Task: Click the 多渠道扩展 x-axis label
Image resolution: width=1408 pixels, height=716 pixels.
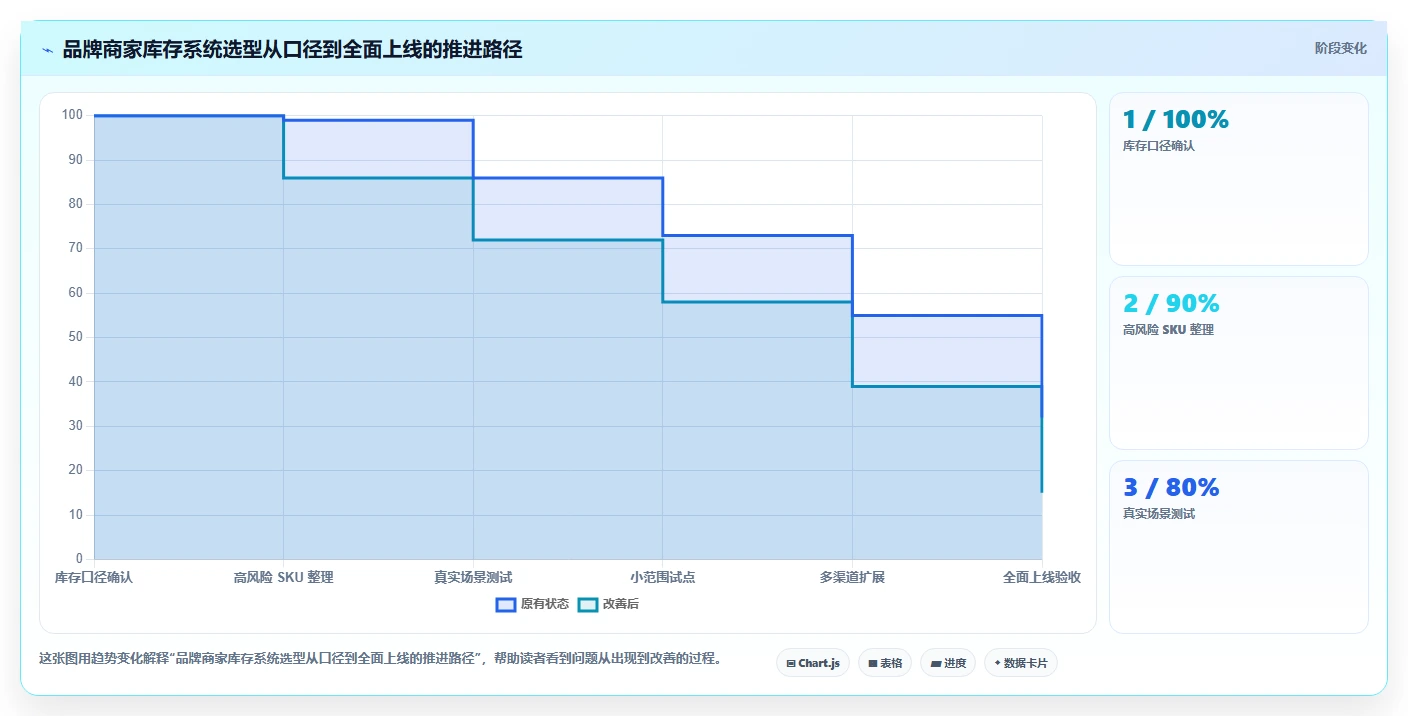Action: [x=852, y=577]
